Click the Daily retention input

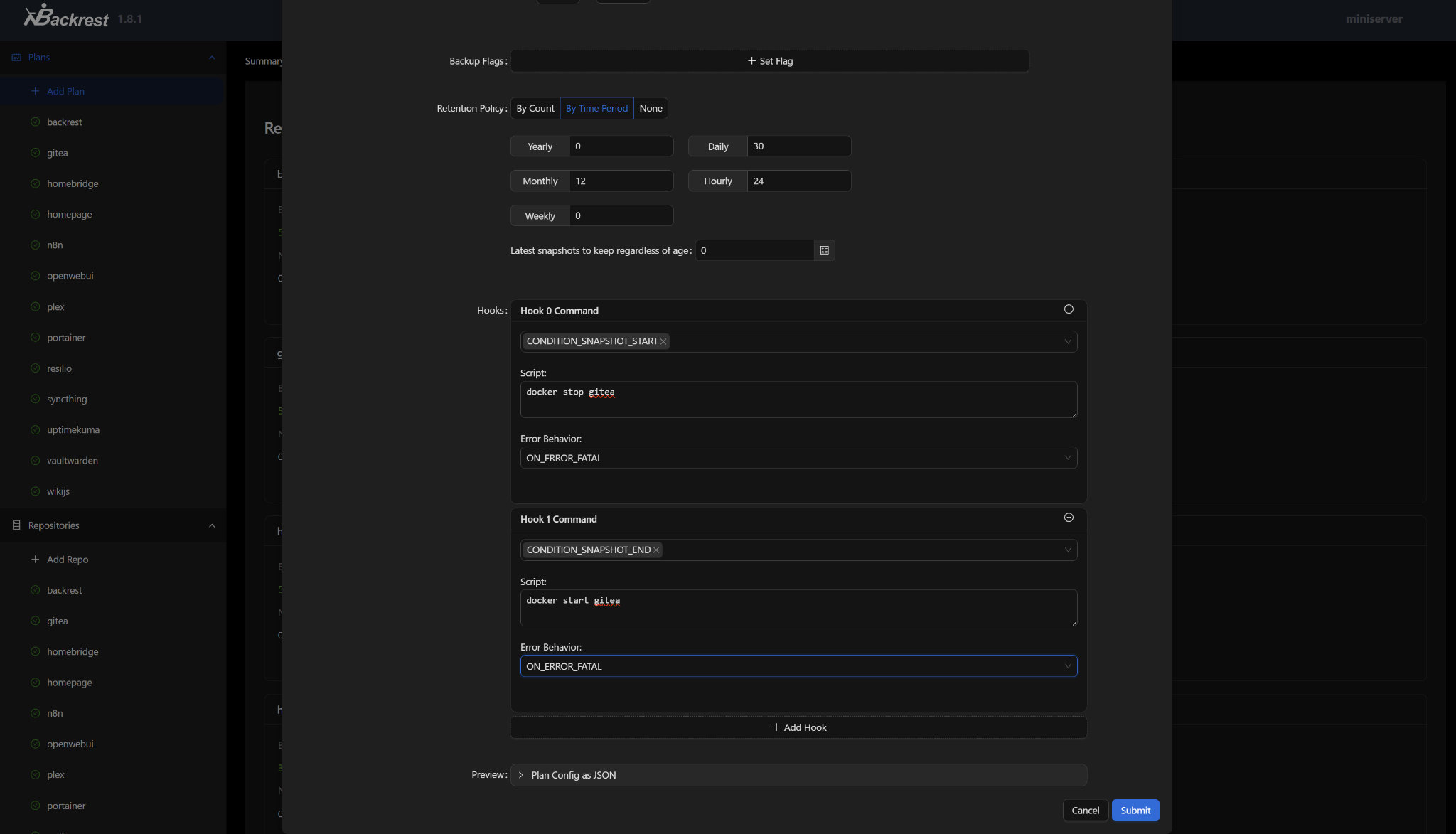(x=798, y=146)
